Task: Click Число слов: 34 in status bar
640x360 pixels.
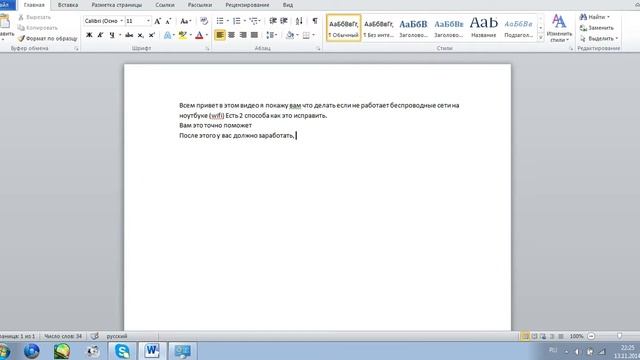Action: pyautogui.click(x=63, y=336)
